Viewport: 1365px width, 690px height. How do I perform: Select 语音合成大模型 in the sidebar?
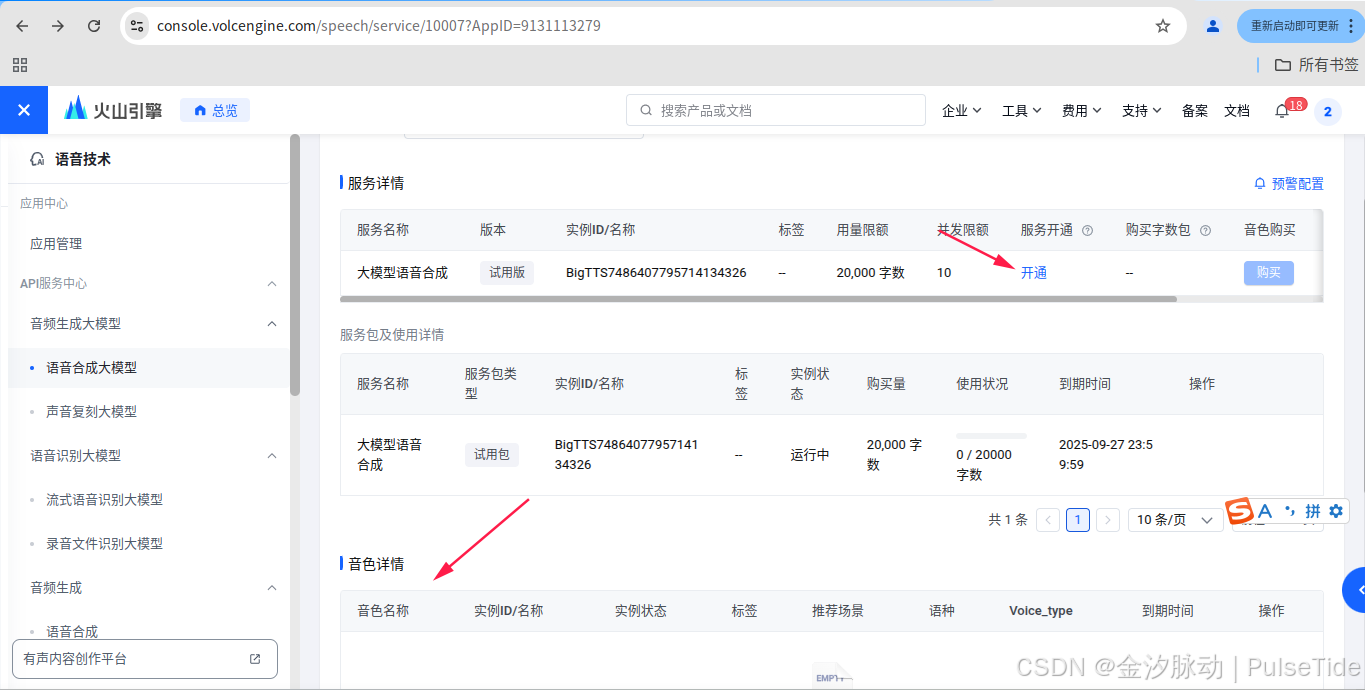[92, 368]
